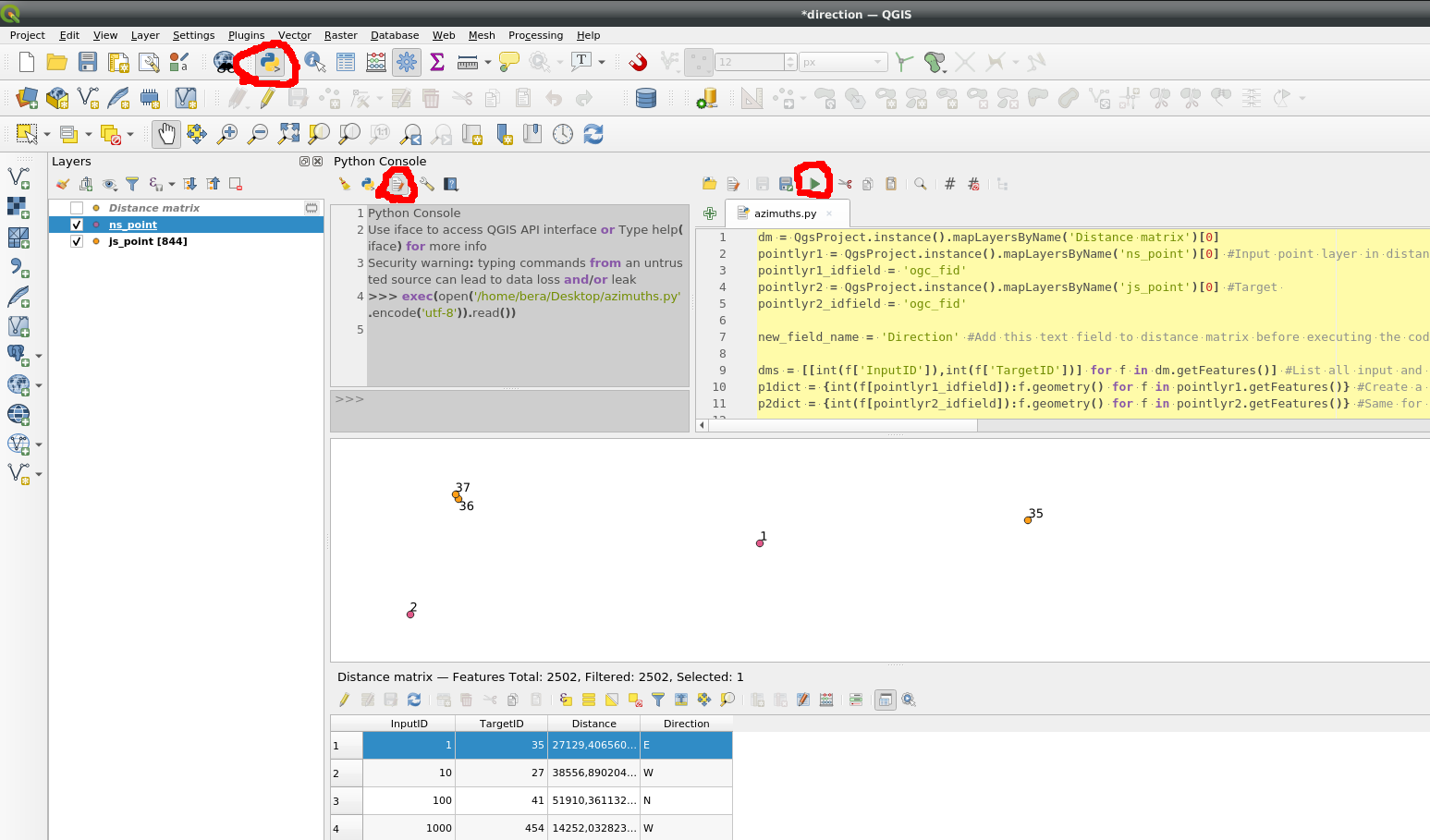The width and height of the screenshot is (1430, 840).
Task: Click the New Project blank page icon
Action: (x=27, y=62)
